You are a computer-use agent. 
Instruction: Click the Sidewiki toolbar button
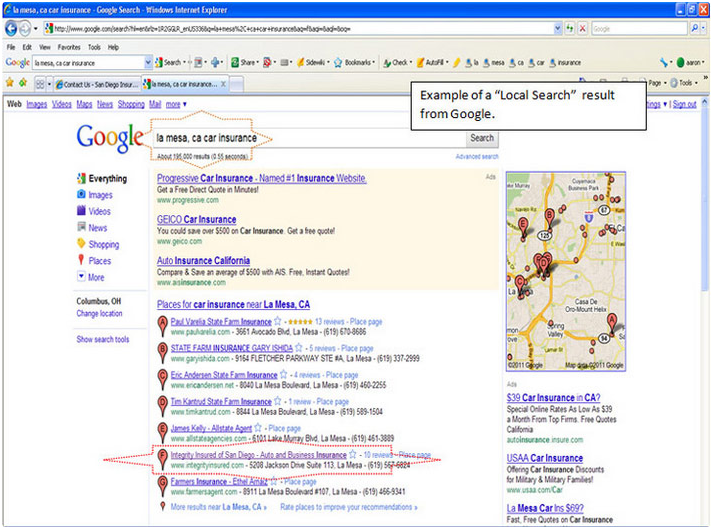coord(313,63)
